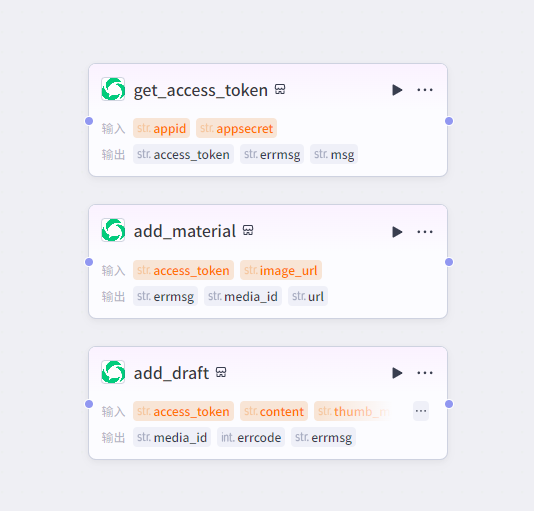The image size is (534, 511).
Task: Open more options for add_material node
Action: 425,232
